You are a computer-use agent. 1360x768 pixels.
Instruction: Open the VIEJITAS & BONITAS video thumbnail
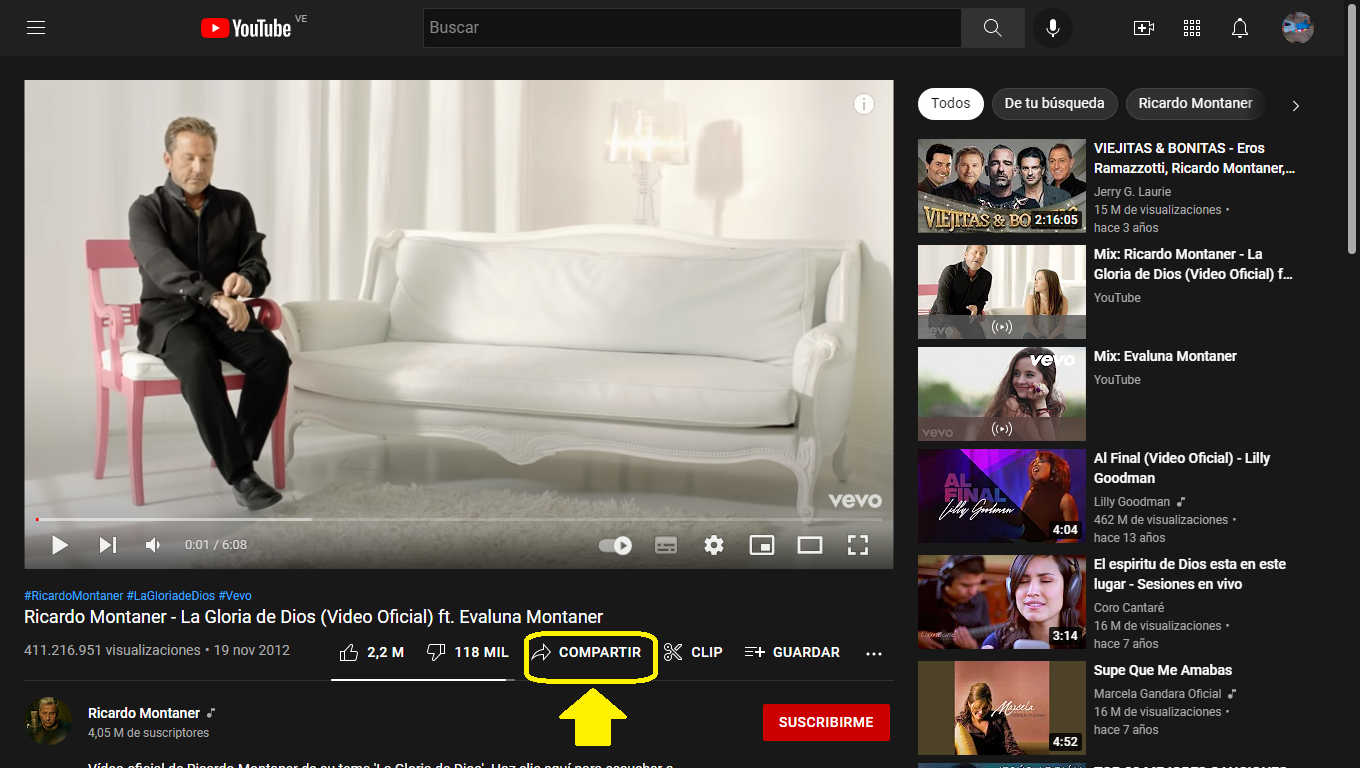pos(1002,186)
